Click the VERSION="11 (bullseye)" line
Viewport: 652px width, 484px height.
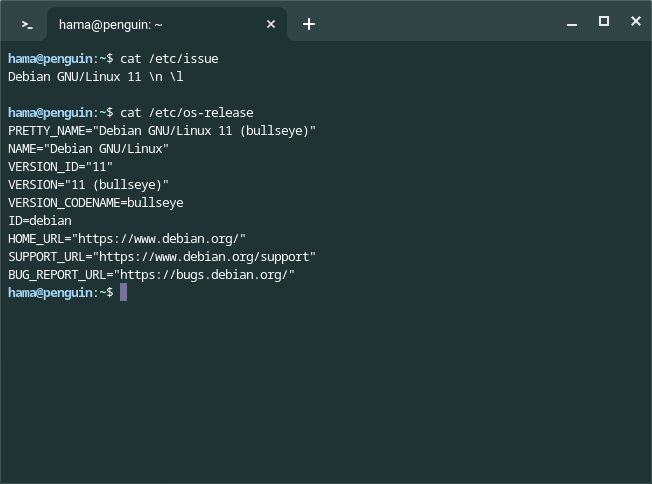[x=89, y=185]
